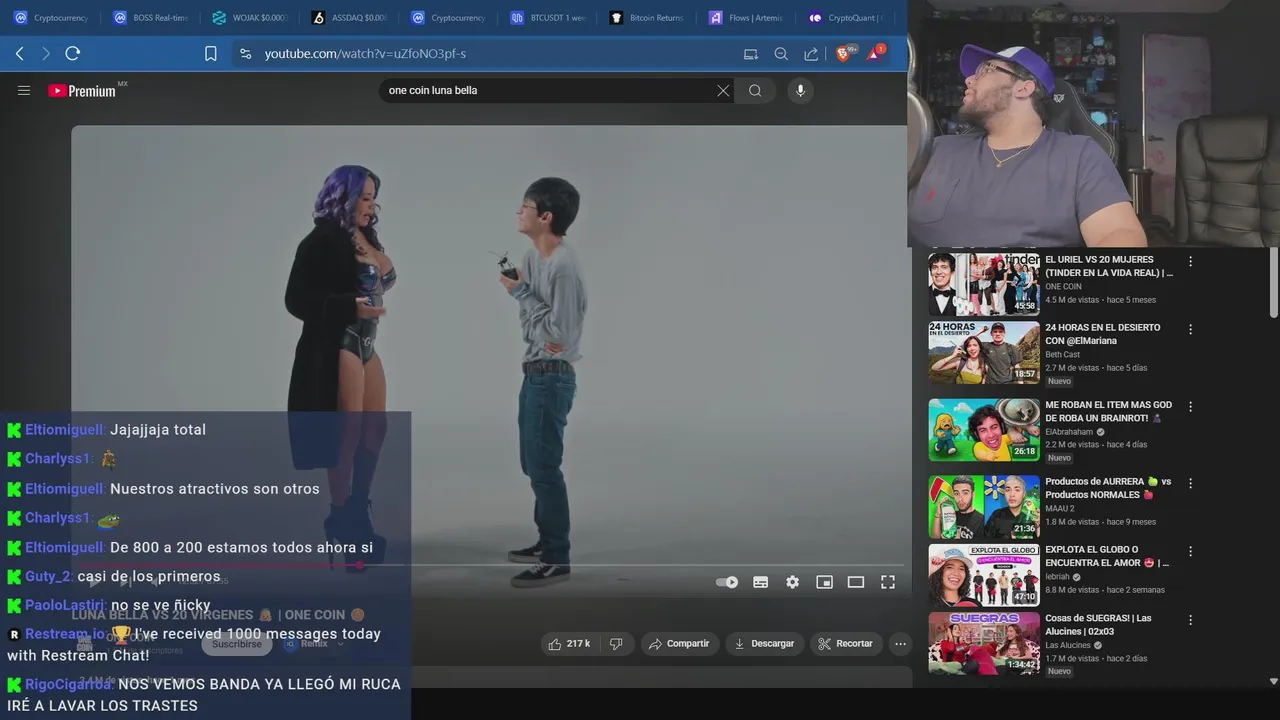Switch to CryptoQuant browser tab
The width and height of the screenshot is (1280, 720).
click(x=845, y=18)
